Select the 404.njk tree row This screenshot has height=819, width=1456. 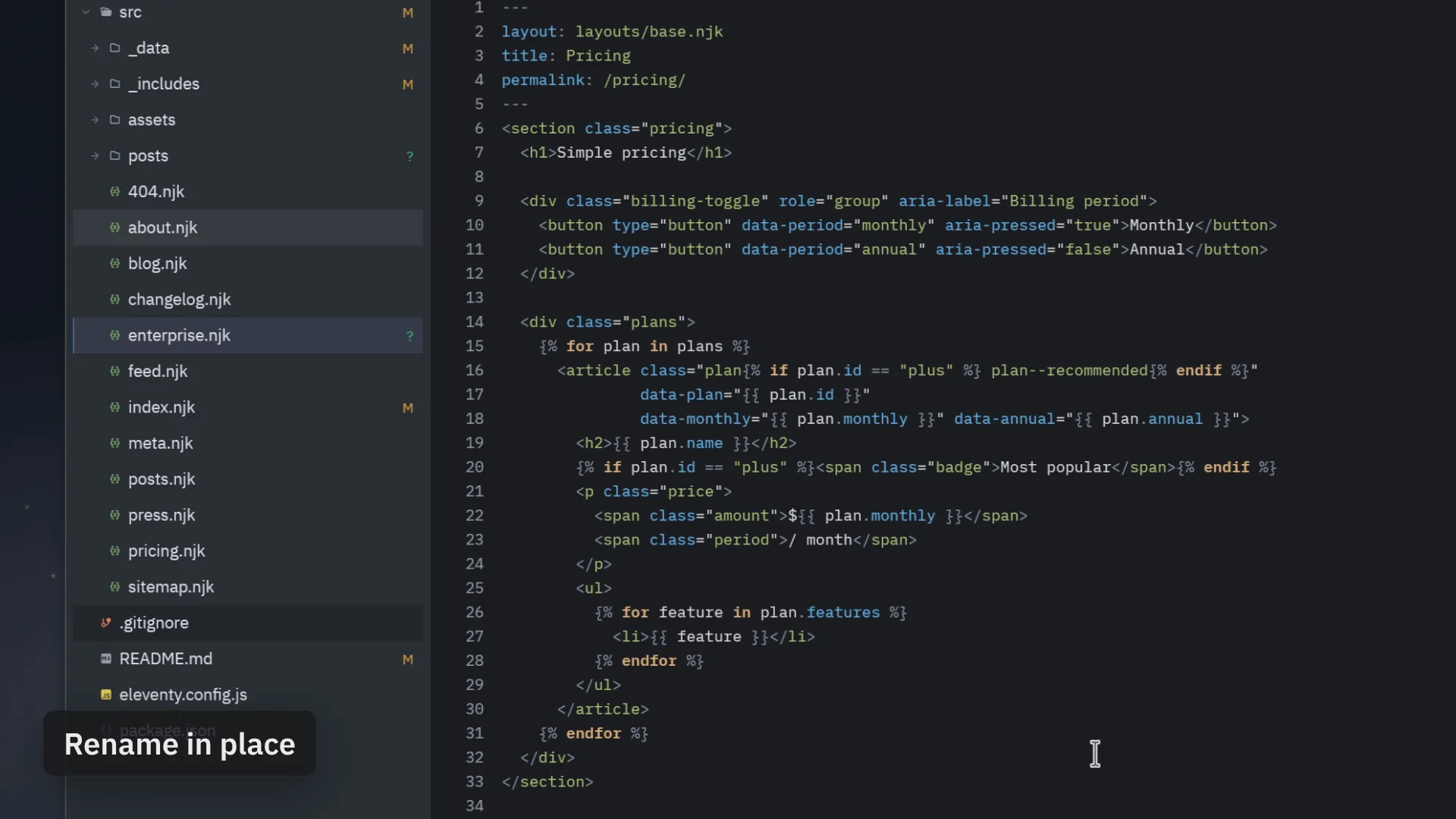tap(247, 192)
